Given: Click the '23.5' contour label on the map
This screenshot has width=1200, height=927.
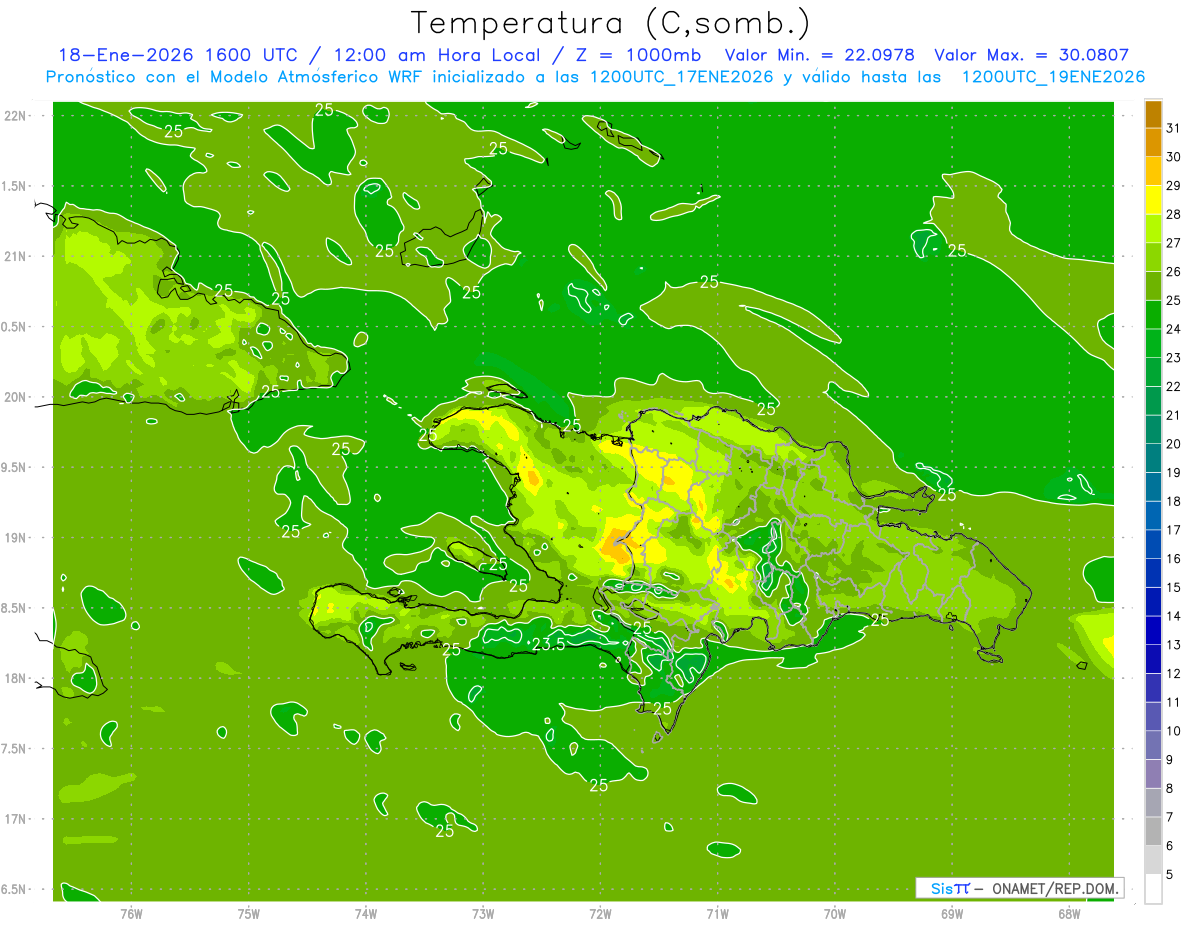Looking at the screenshot, I should point(547,645).
